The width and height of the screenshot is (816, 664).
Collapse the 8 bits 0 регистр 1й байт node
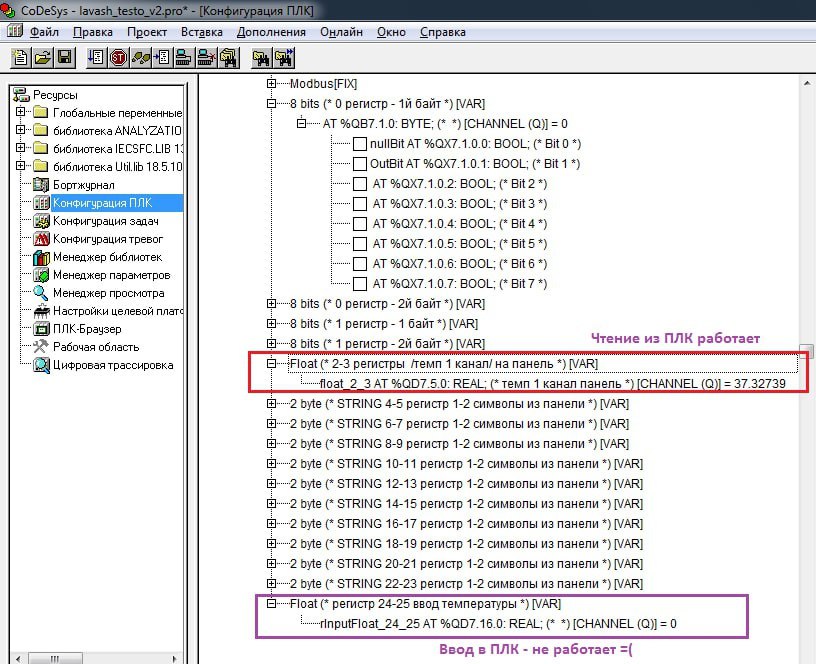(272, 104)
